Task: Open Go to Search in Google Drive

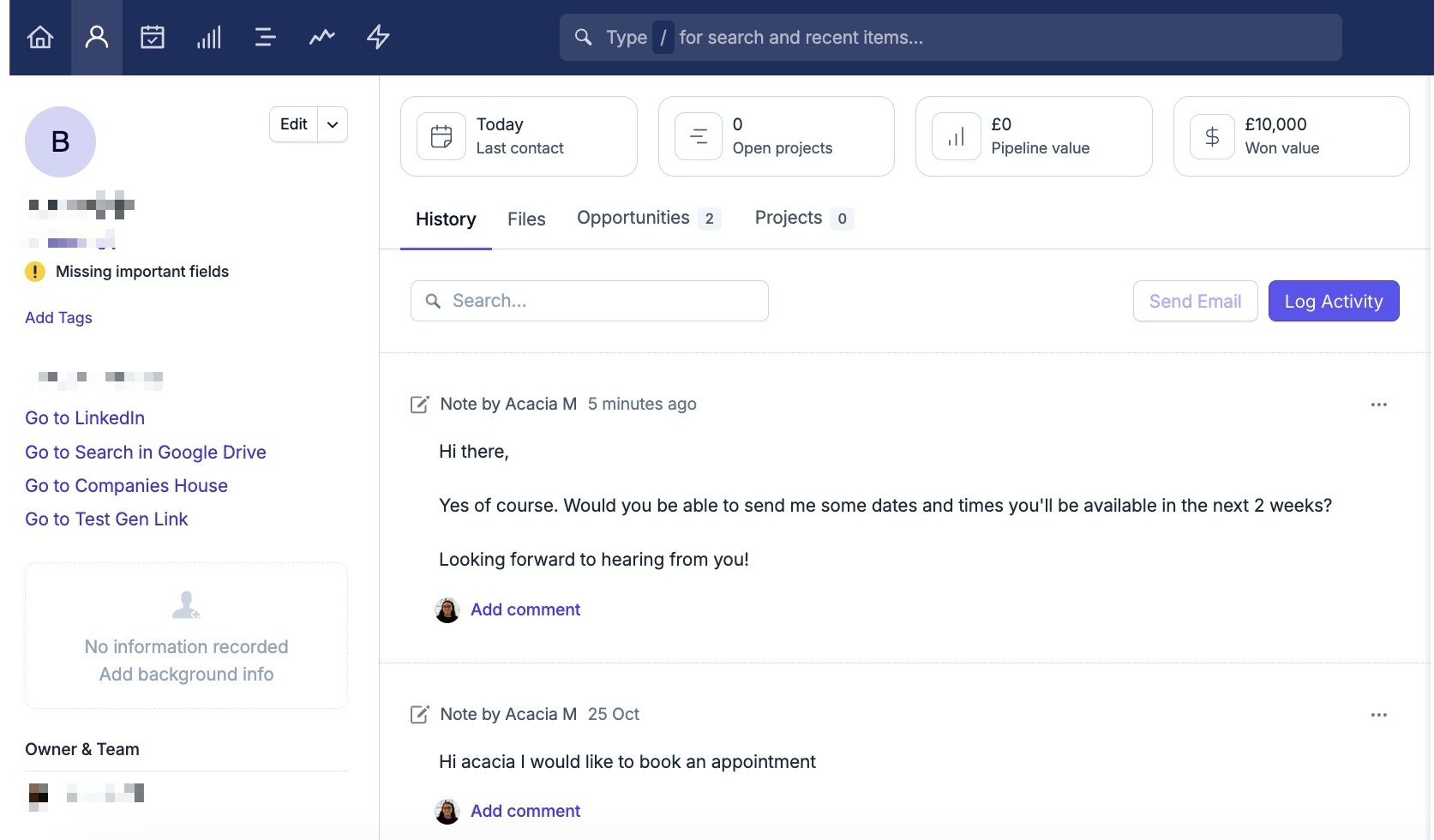Action: tap(146, 453)
